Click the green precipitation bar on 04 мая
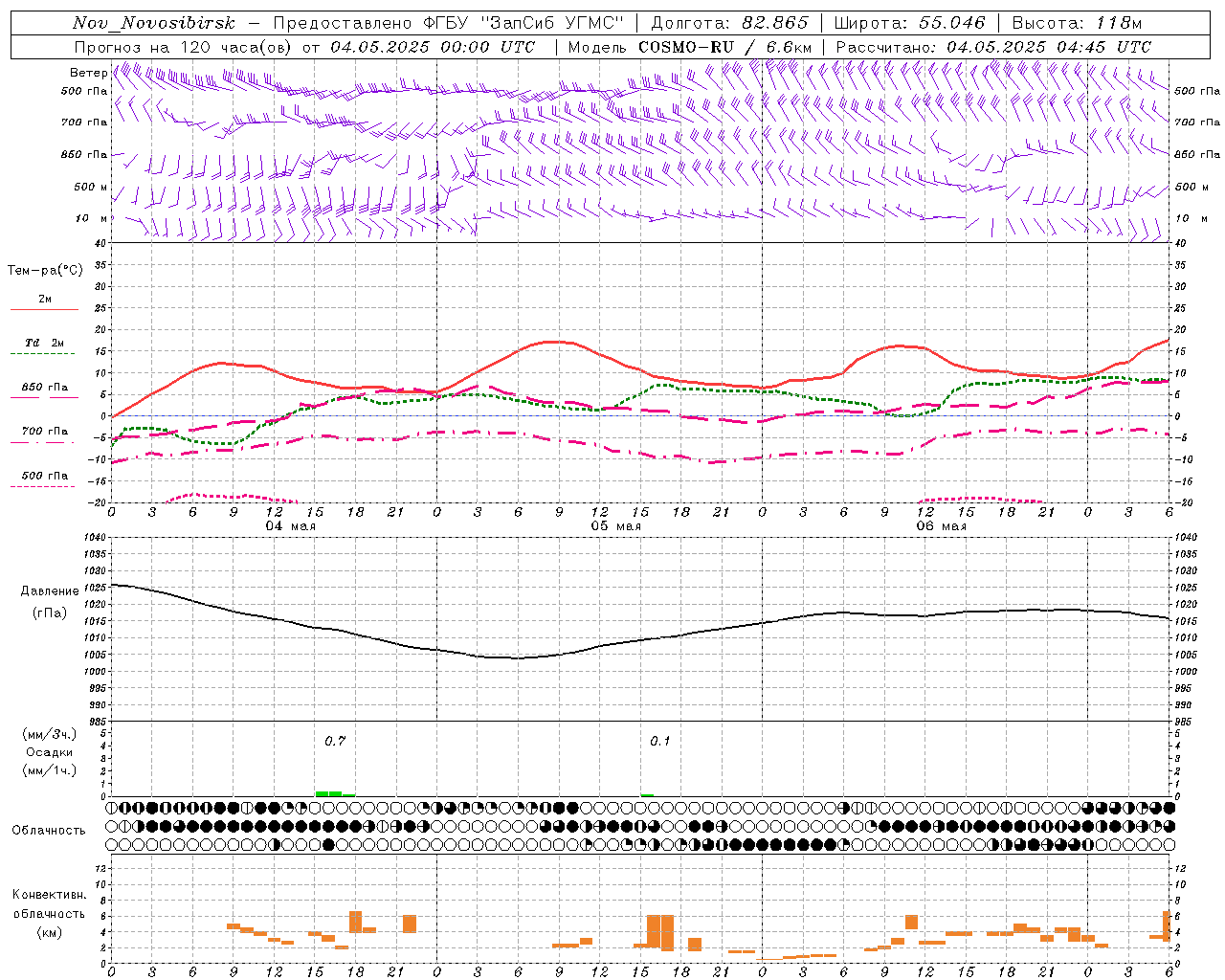 tap(335, 793)
